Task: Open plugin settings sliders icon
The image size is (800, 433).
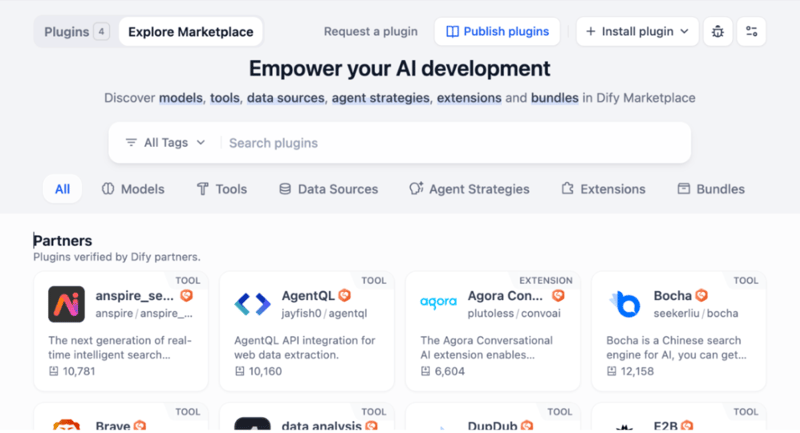Action: click(x=751, y=31)
